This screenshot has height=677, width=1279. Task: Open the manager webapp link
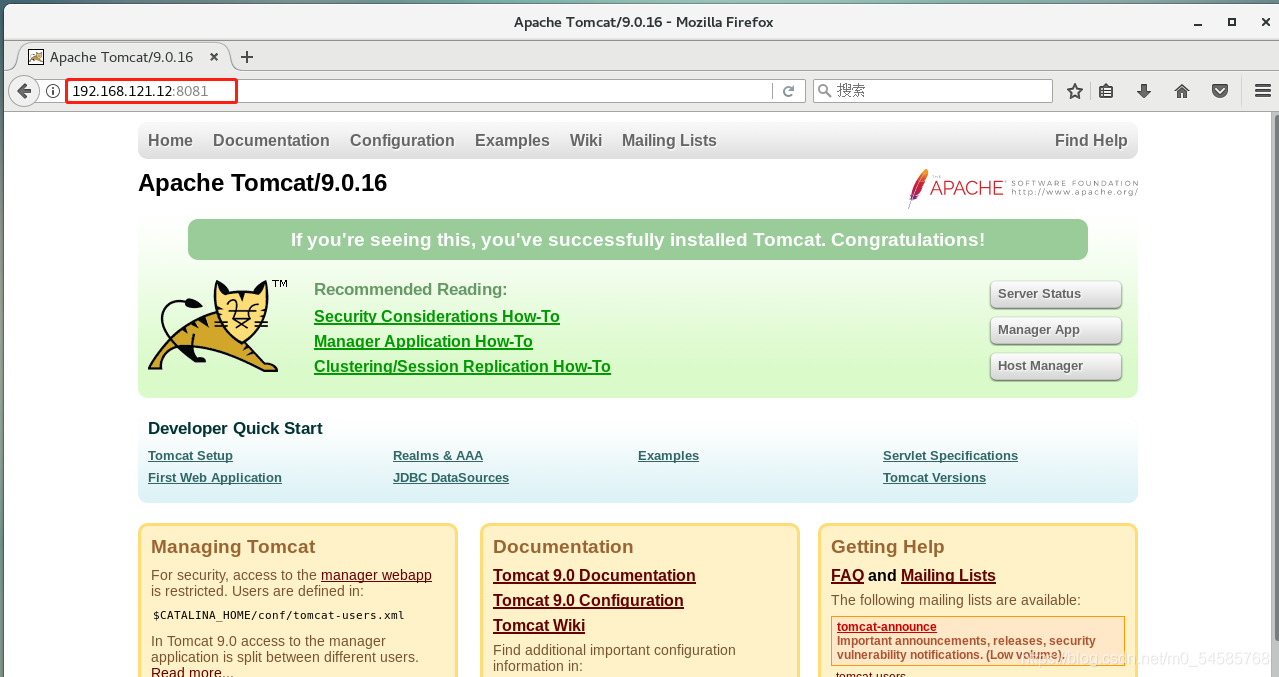pos(376,576)
